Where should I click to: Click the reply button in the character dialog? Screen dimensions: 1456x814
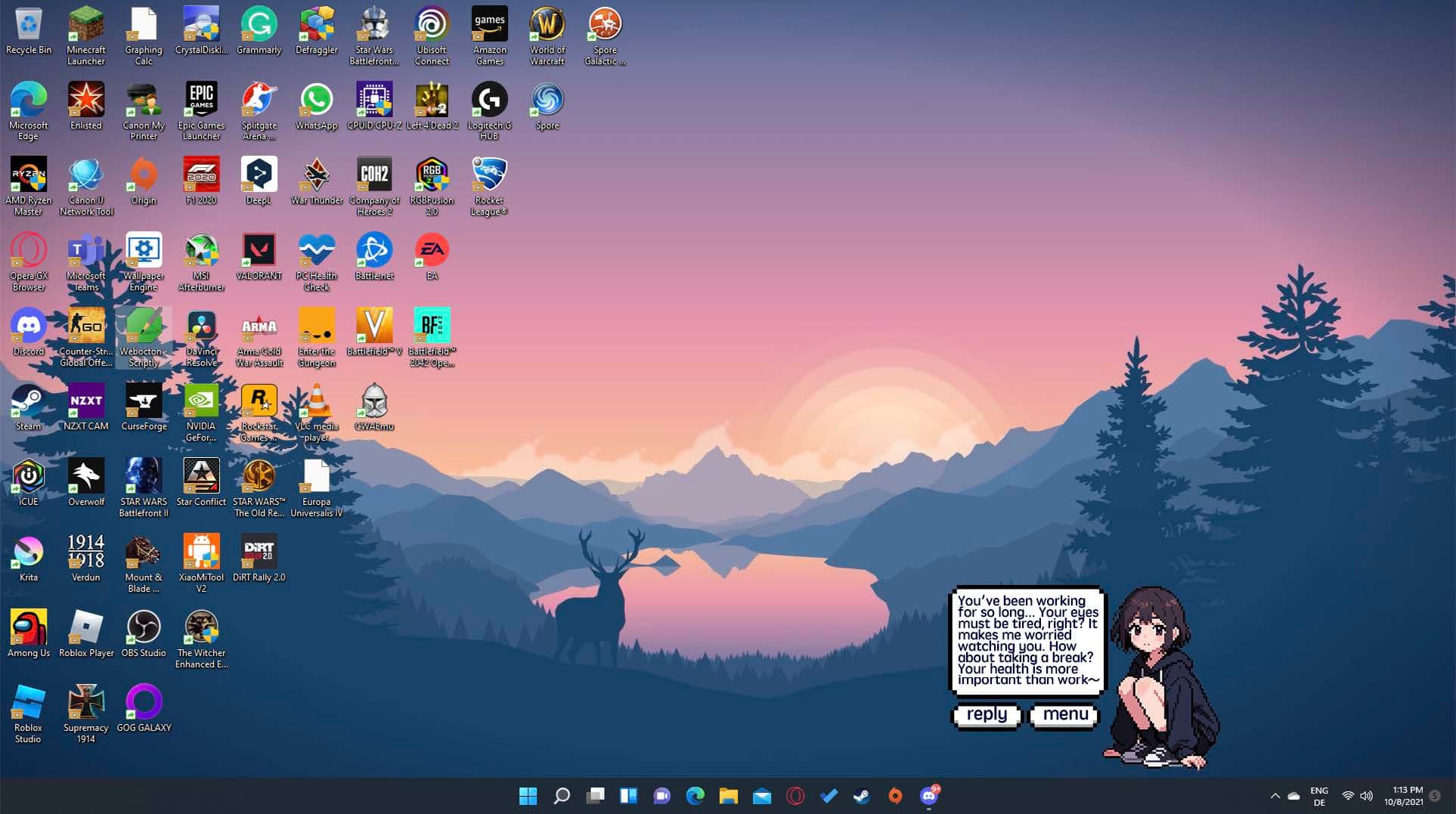pyautogui.click(x=986, y=715)
